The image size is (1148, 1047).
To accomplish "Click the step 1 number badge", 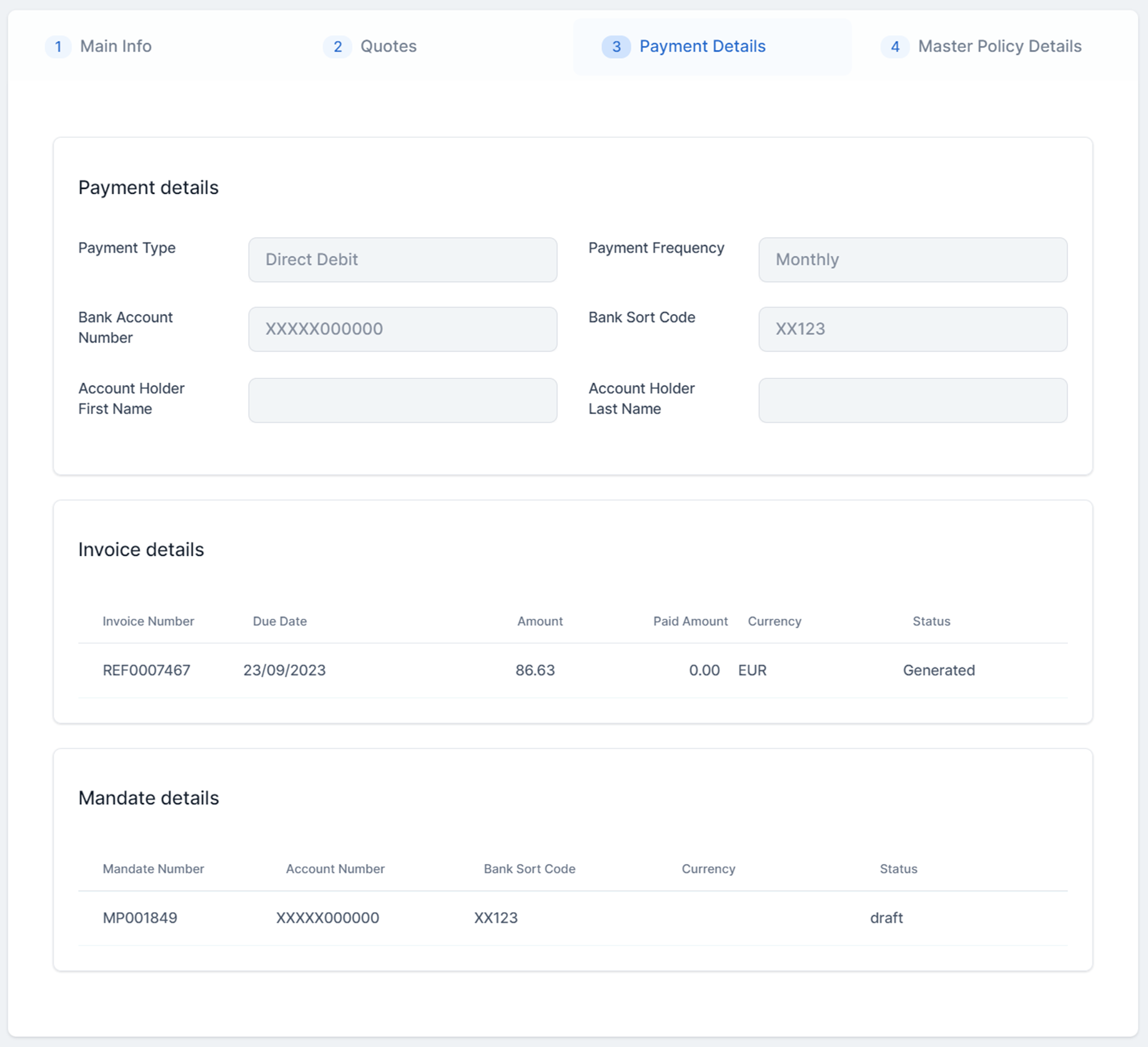I will [58, 47].
